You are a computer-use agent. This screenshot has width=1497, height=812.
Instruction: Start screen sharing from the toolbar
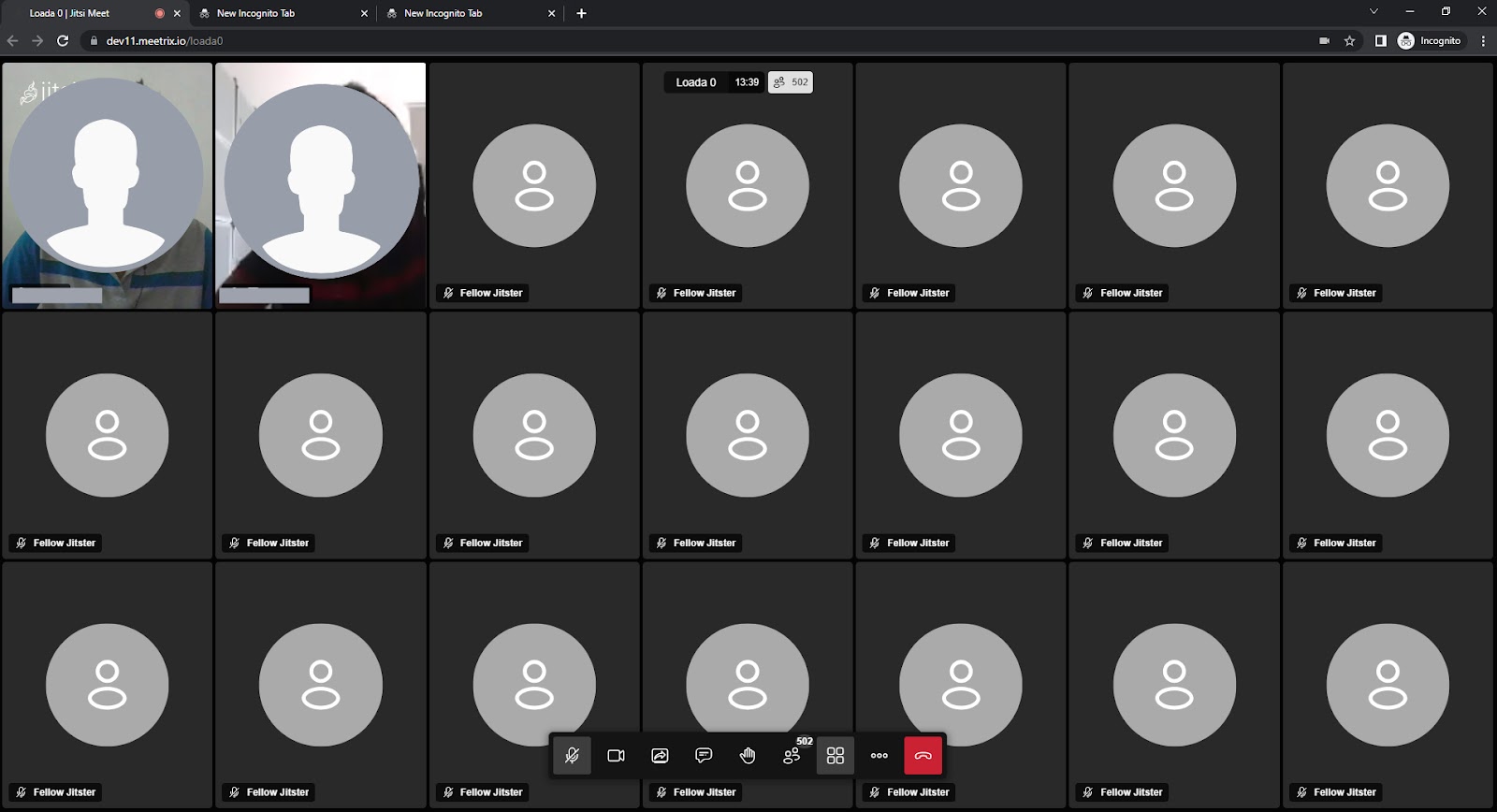click(660, 756)
